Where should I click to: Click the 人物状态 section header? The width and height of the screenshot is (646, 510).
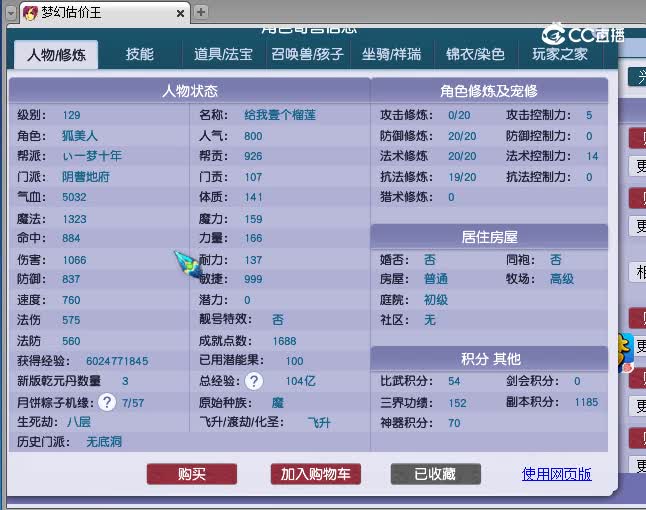190,91
